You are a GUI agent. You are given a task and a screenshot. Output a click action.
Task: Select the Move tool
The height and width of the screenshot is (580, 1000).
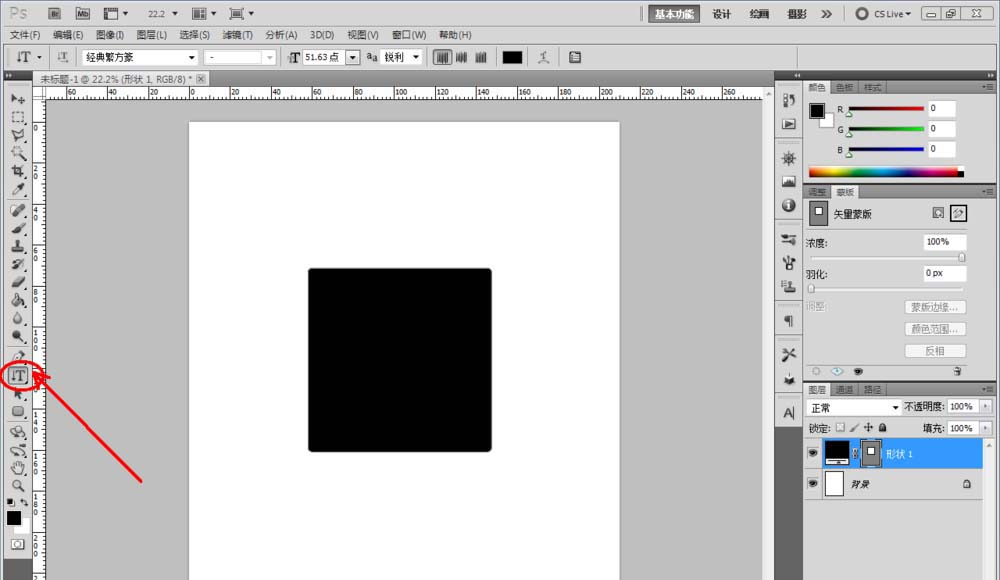pyautogui.click(x=18, y=99)
